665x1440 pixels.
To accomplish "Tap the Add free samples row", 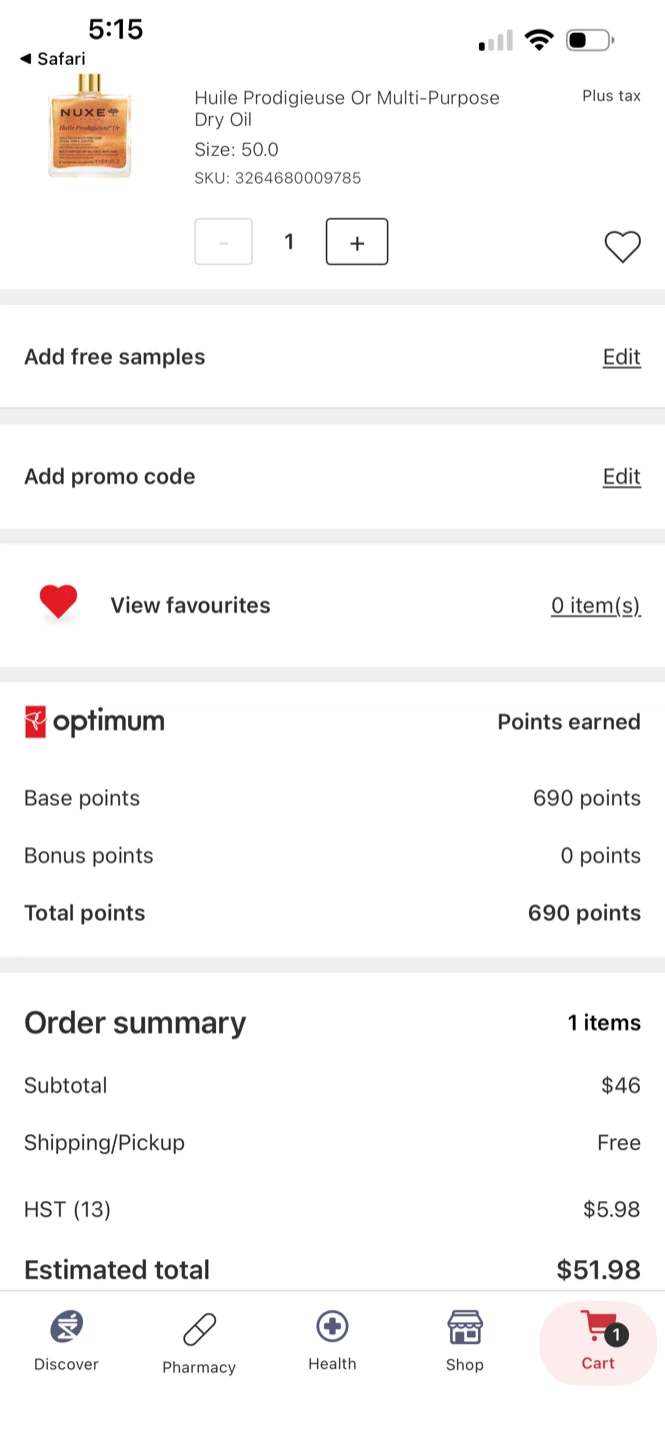I will click(332, 357).
